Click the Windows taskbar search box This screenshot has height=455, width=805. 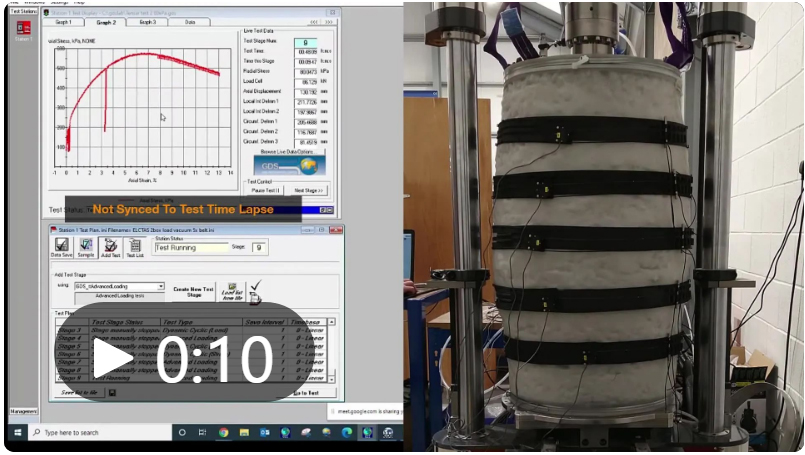pos(100,432)
